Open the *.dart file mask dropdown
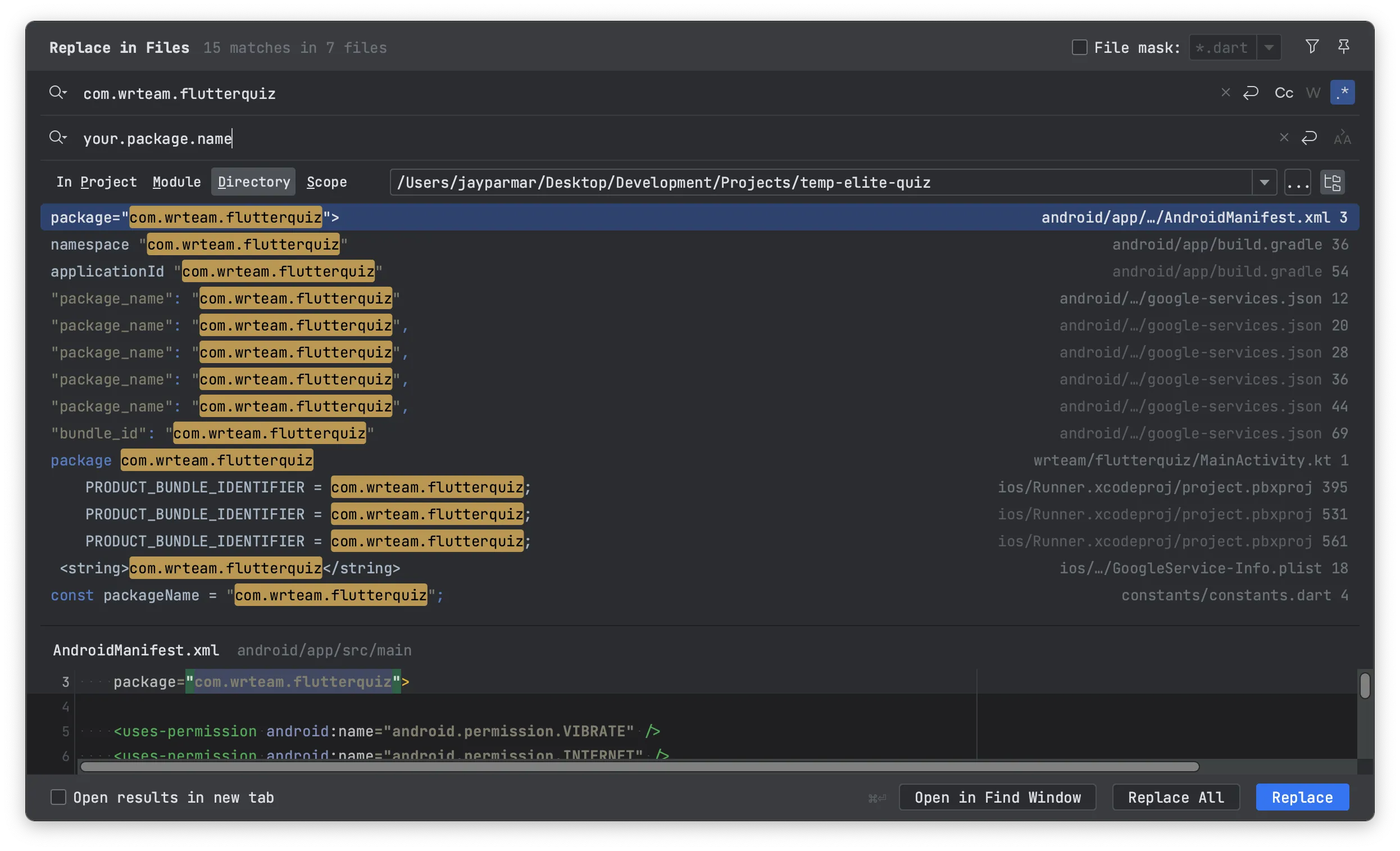Image resolution: width=1400 pixels, height=851 pixels. tap(1269, 47)
